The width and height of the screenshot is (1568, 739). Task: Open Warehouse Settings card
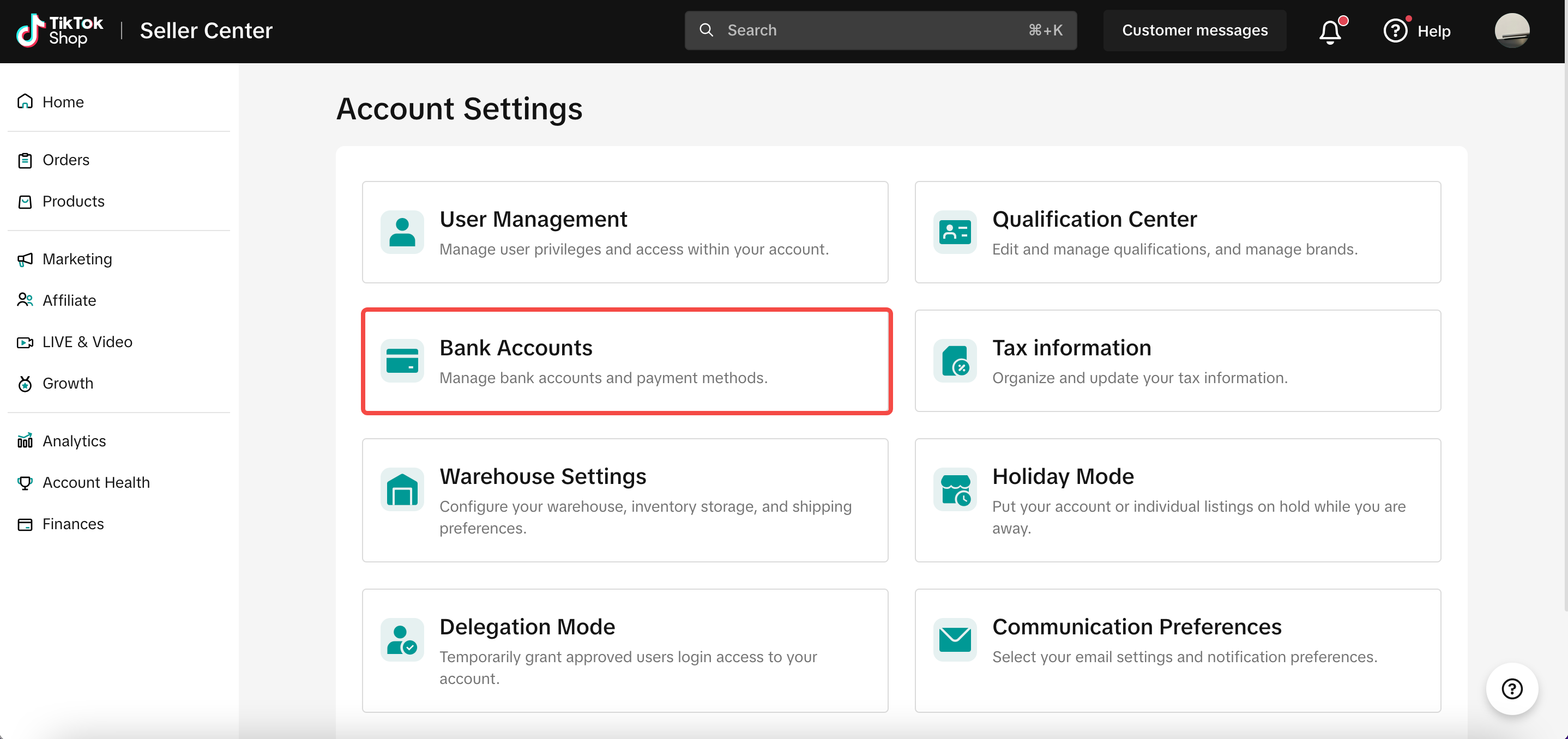click(624, 500)
